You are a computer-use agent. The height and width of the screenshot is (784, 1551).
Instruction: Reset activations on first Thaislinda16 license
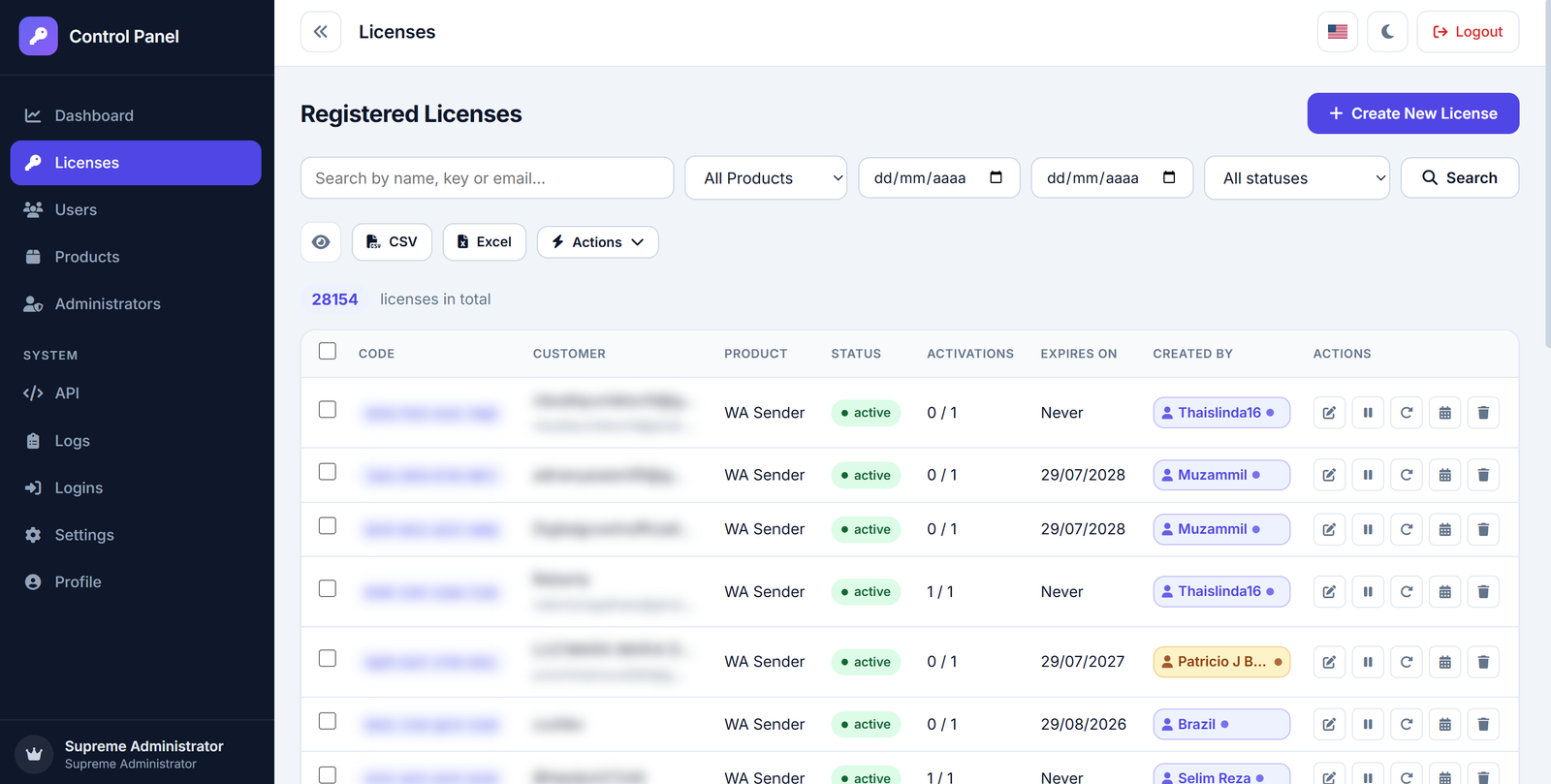pyautogui.click(x=1407, y=413)
